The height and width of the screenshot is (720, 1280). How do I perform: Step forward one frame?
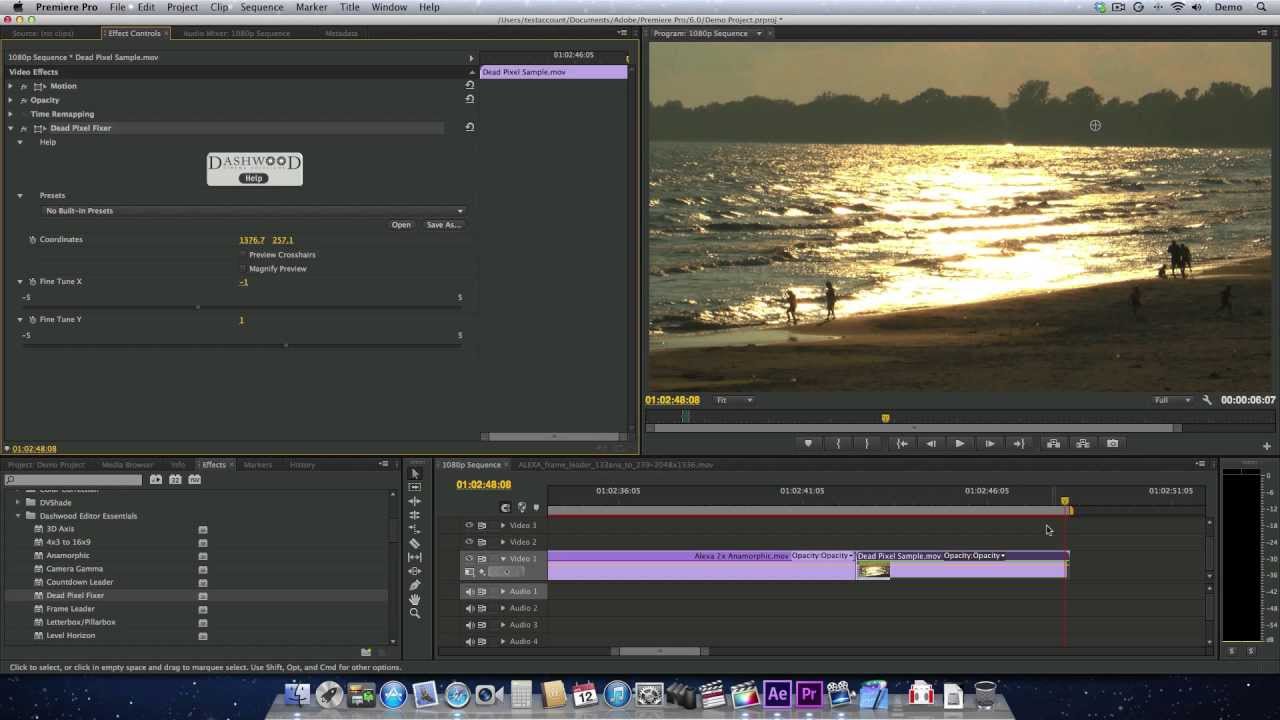(x=990, y=444)
